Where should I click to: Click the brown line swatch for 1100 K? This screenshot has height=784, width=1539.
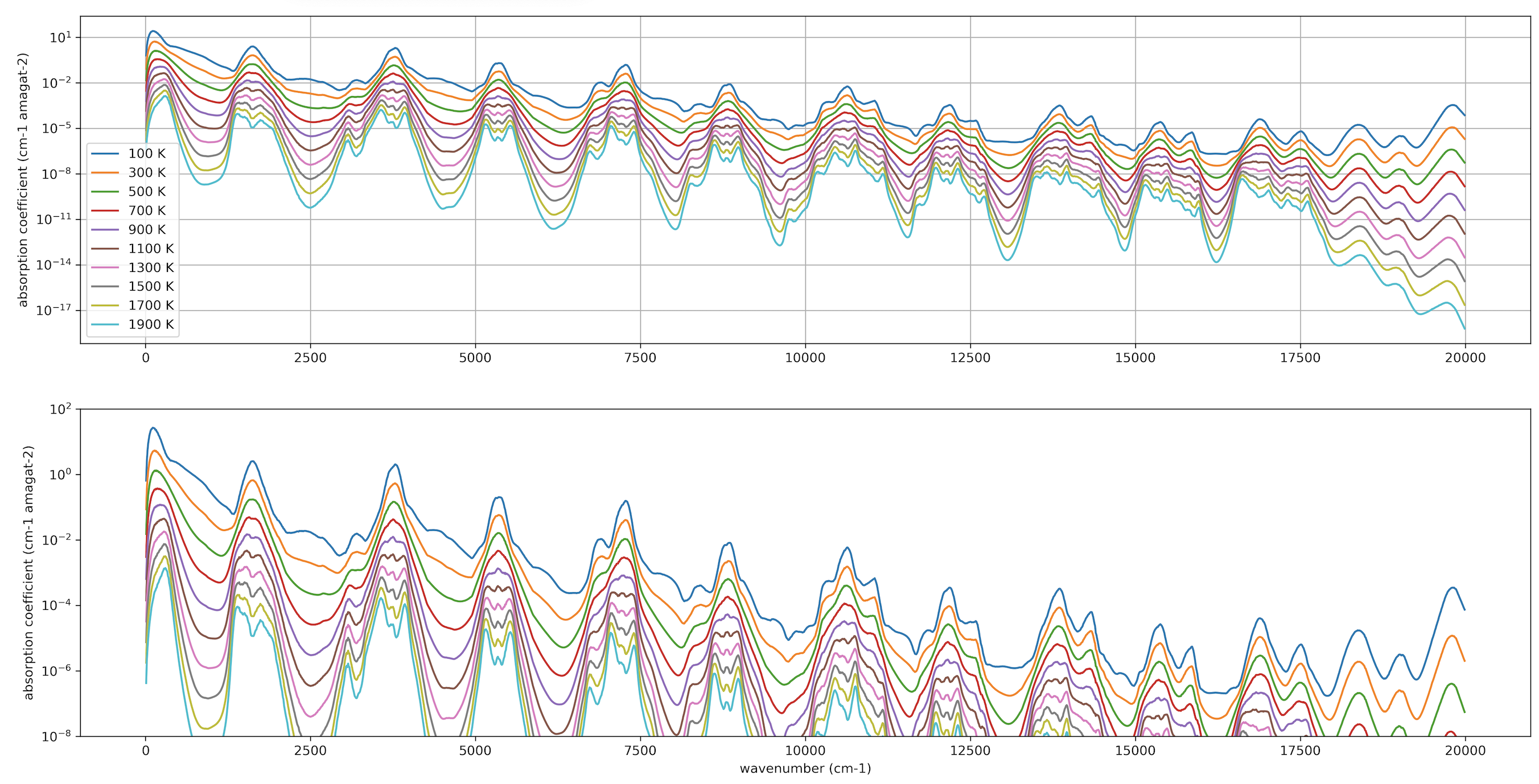(x=105, y=249)
